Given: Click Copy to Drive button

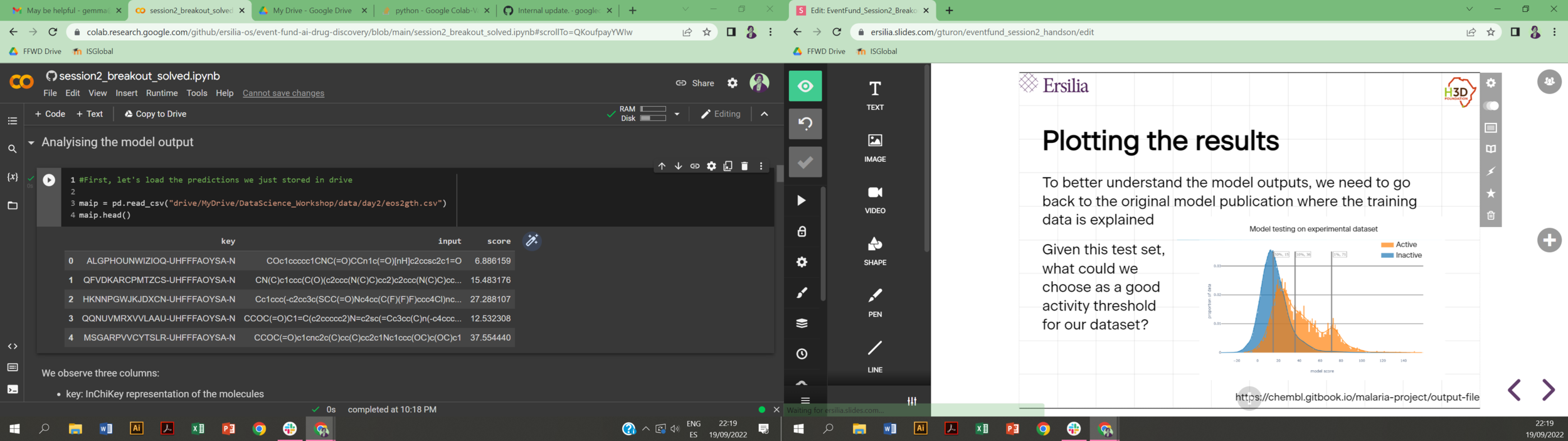Looking at the screenshot, I should [x=156, y=114].
